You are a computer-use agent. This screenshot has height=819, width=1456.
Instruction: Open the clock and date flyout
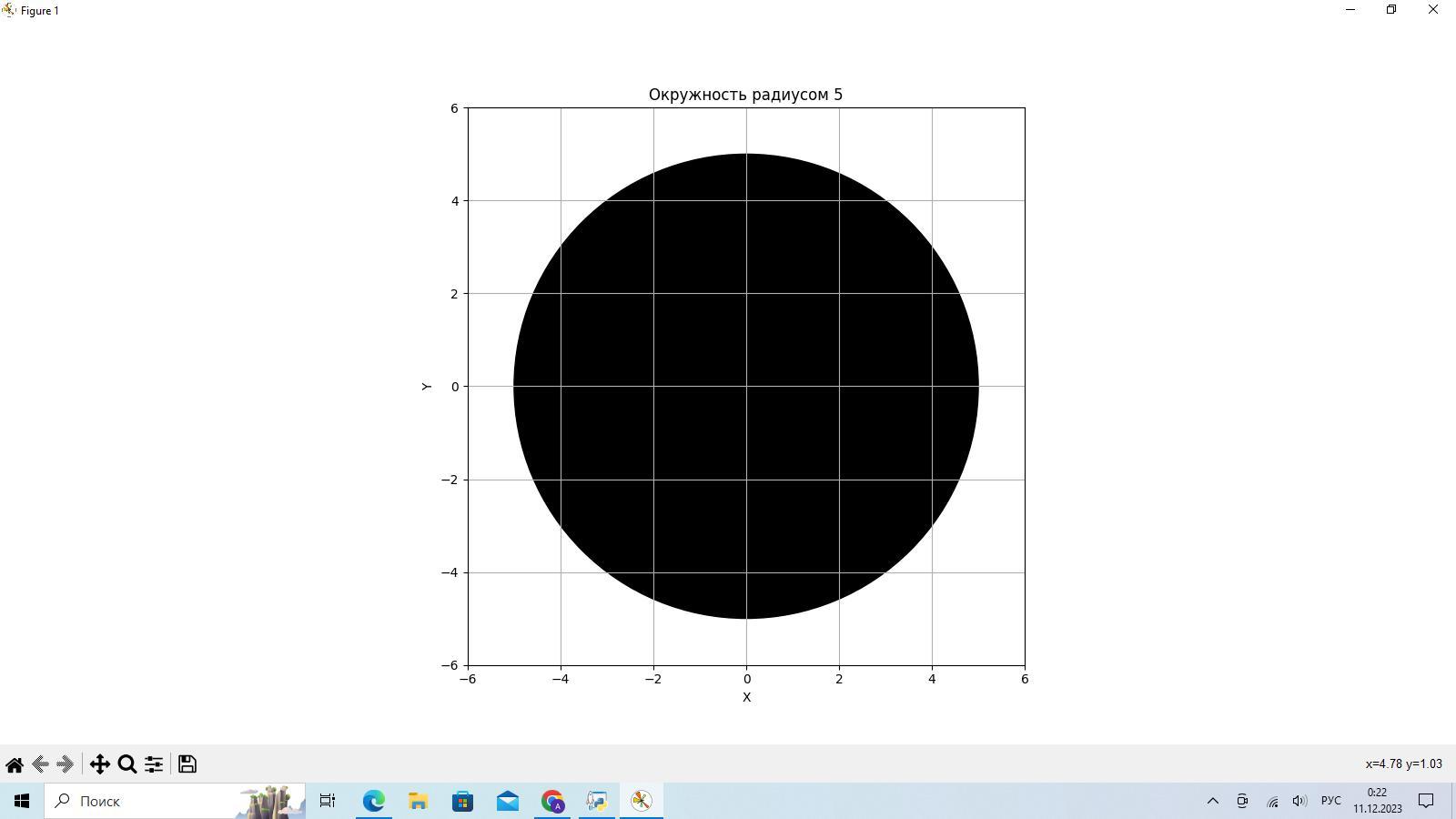[1377, 801]
